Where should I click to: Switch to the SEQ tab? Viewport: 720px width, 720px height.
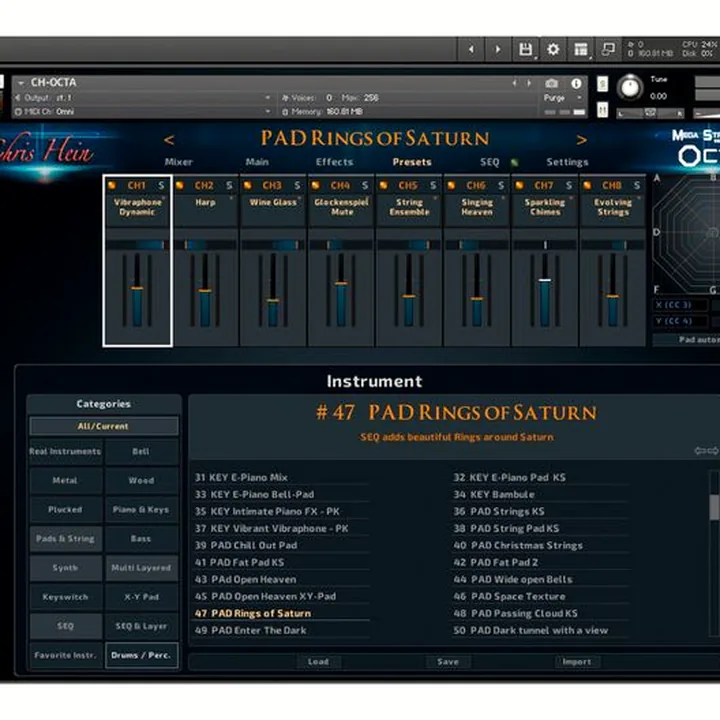click(489, 162)
